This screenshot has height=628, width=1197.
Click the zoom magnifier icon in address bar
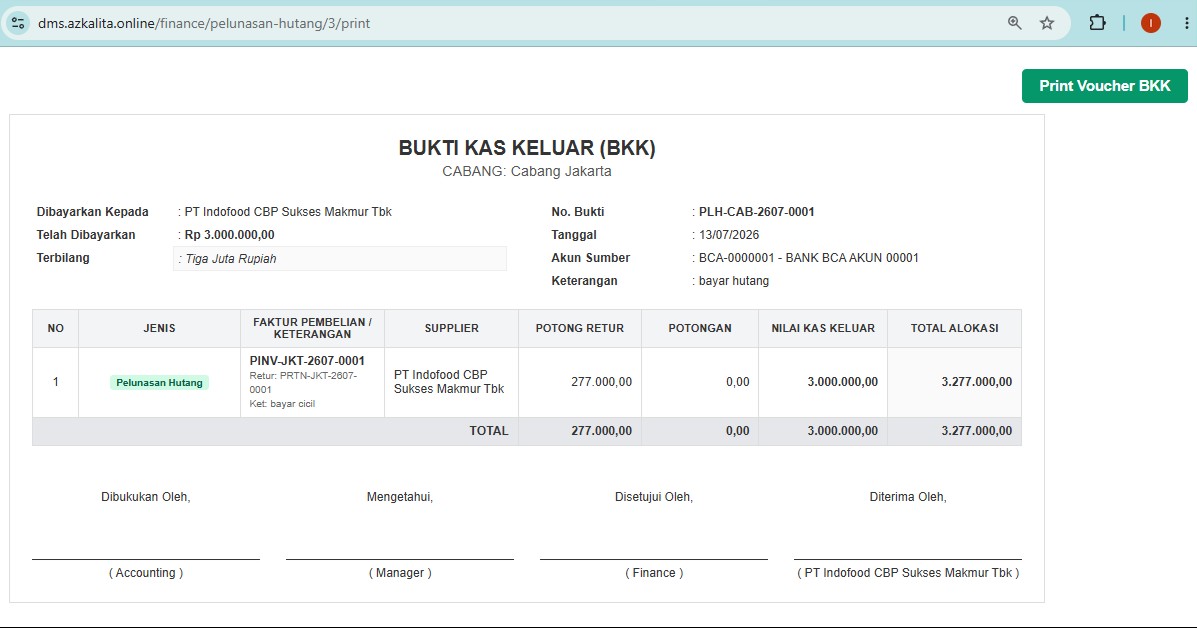pyautogui.click(x=1015, y=23)
